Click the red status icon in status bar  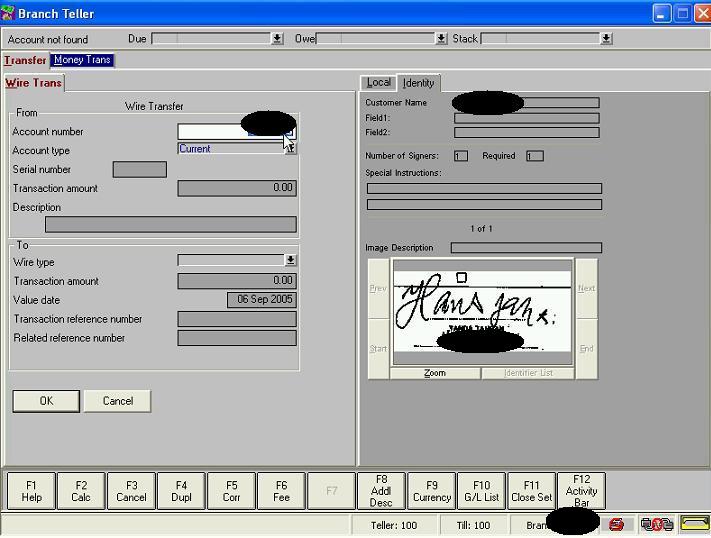pyautogui.click(x=616, y=524)
